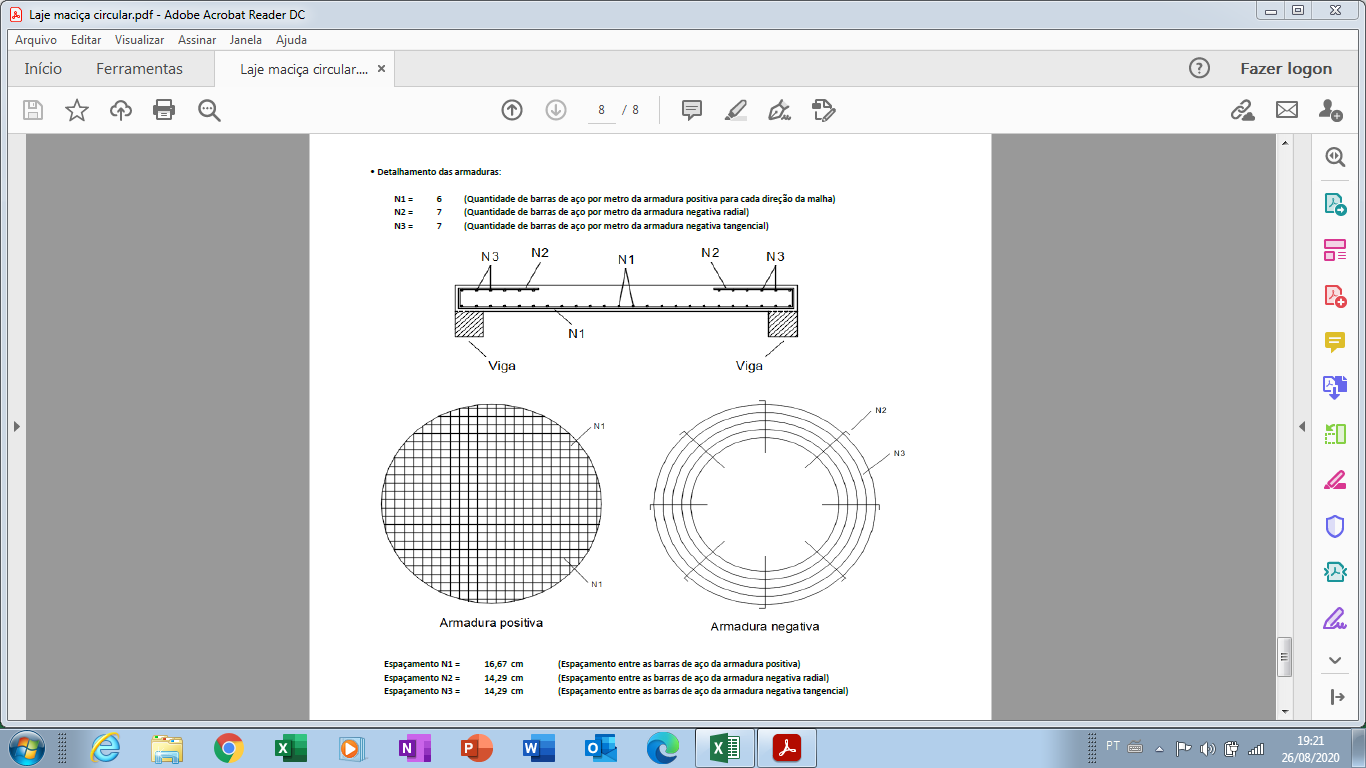The width and height of the screenshot is (1366, 768).
Task: Open the sign document pen tool
Action: tap(780, 110)
